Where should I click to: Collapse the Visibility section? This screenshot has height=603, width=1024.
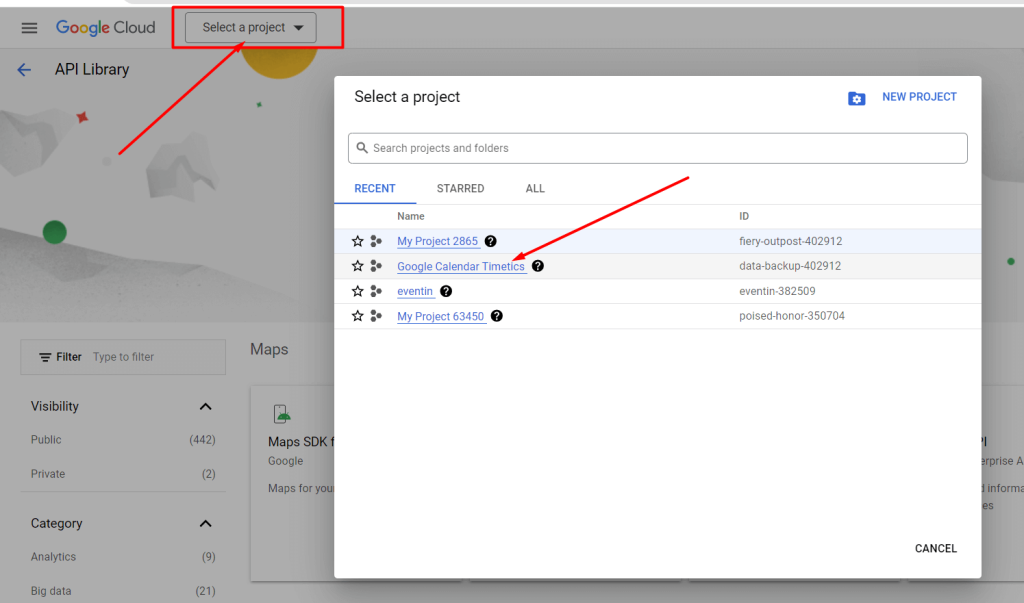click(206, 406)
